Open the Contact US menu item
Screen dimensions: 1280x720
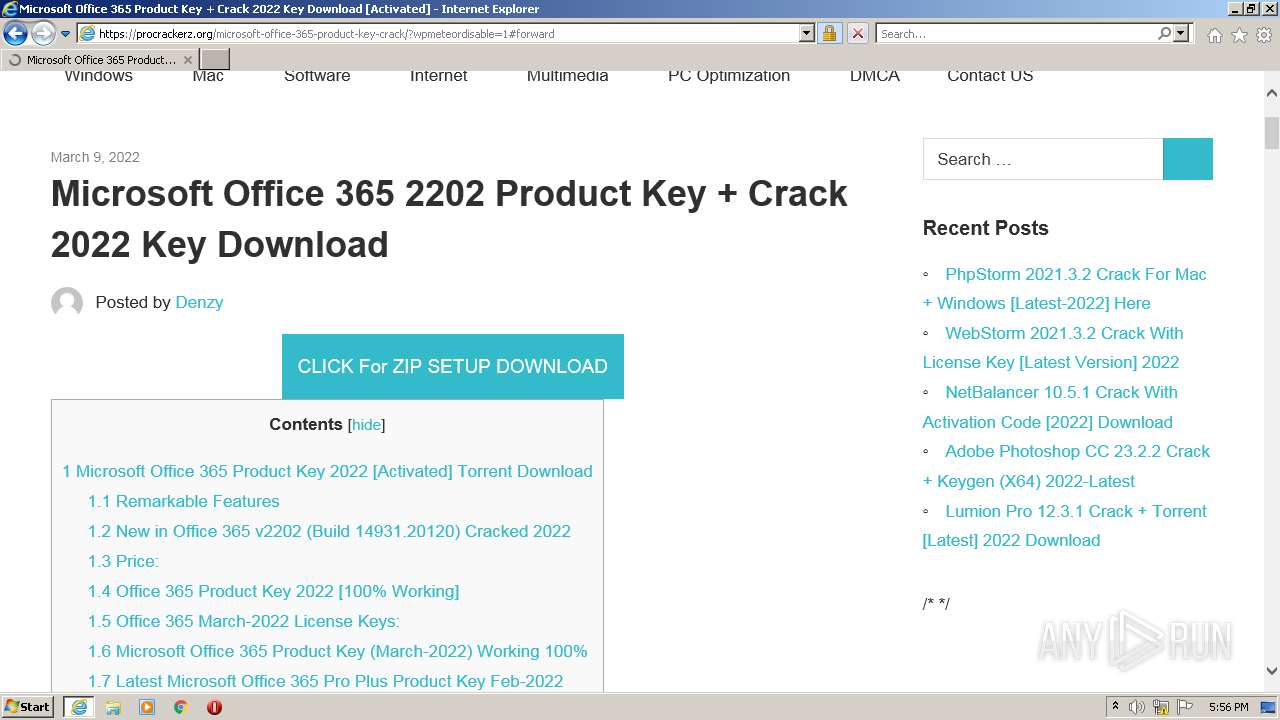(990, 76)
